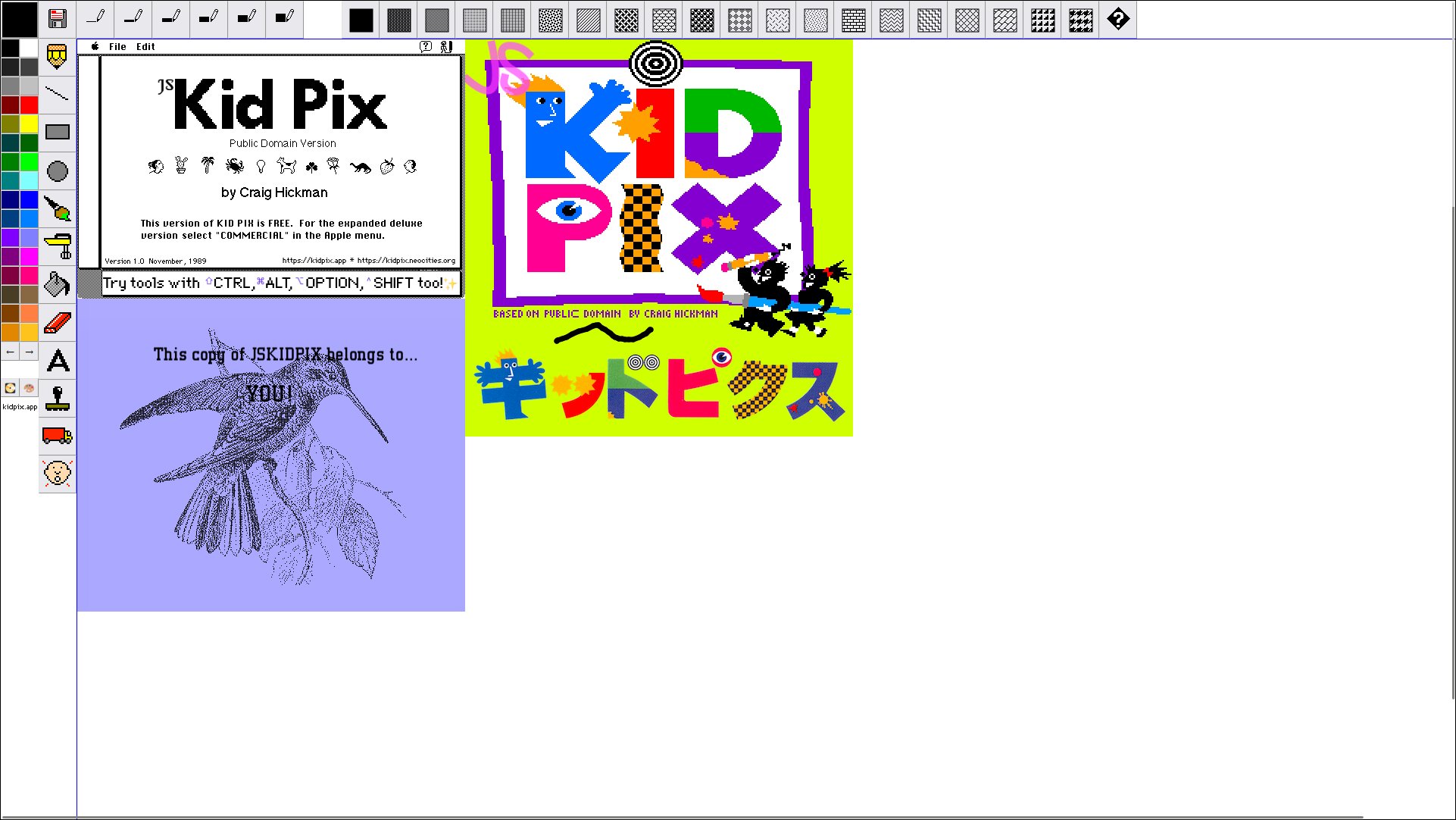Open the kidpix.app link

click(x=20, y=407)
